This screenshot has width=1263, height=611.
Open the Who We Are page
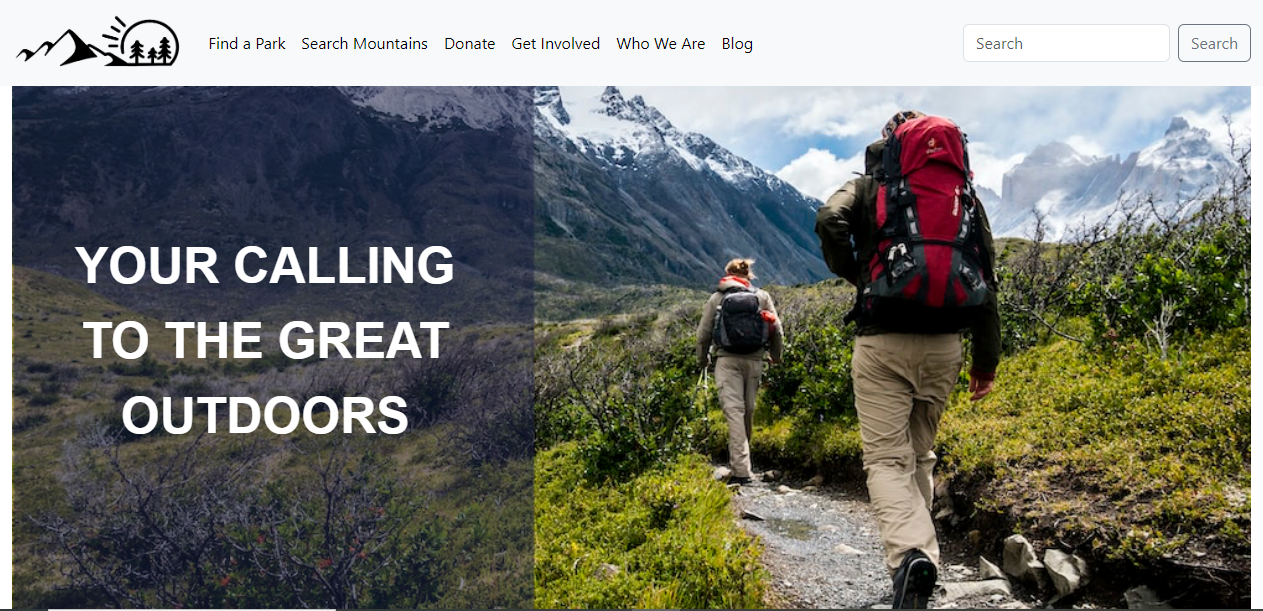pyautogui.click(x=660, y=44)
